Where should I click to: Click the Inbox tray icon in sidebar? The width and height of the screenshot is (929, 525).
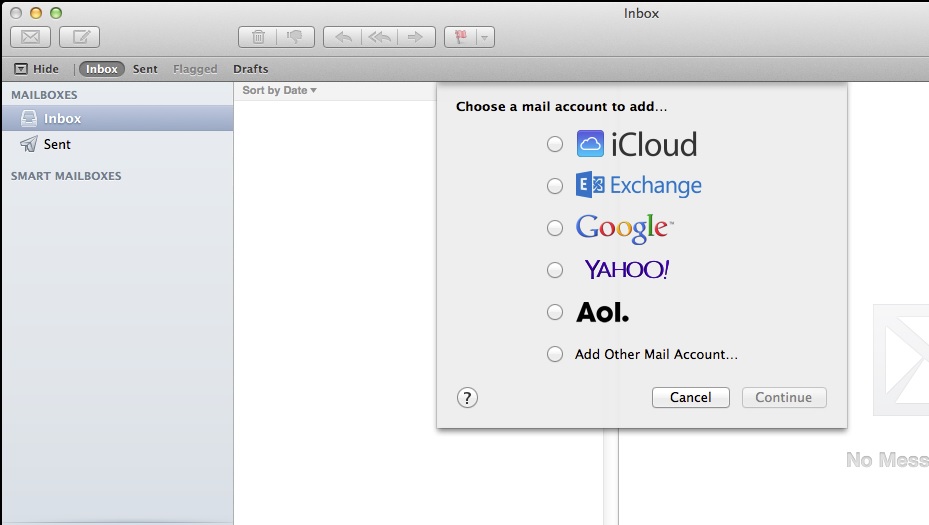tap(29, 119)
